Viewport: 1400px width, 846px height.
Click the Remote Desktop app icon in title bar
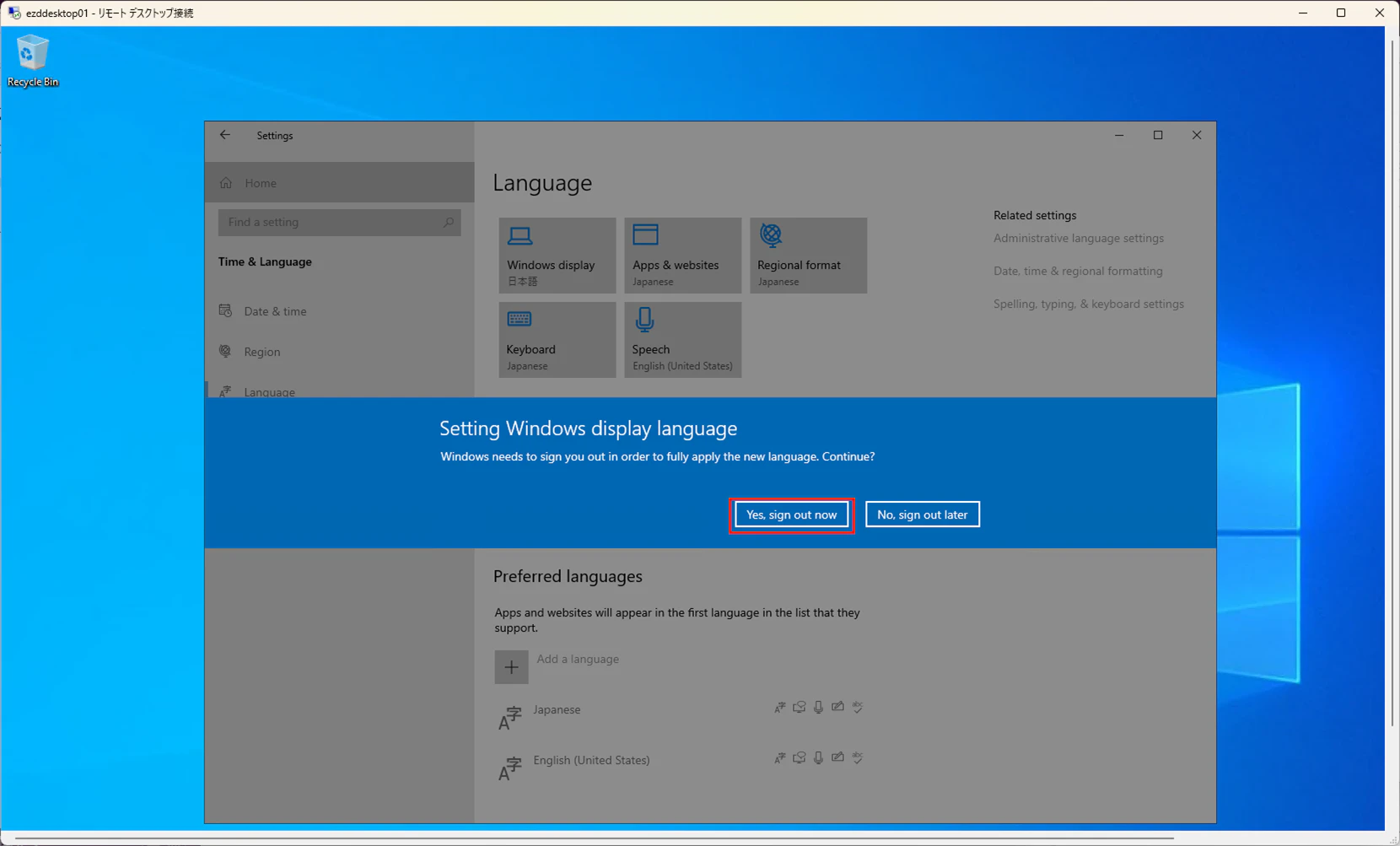tap(14, 13)
